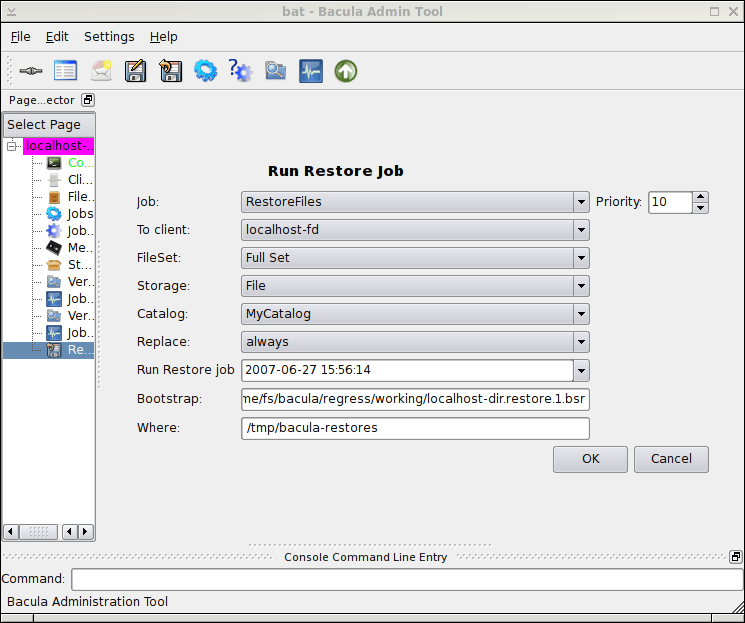The height and width of the screenshot is (623, 745).
Task: Click the tree scrollbar right arrow
Action: coord(86,531)
